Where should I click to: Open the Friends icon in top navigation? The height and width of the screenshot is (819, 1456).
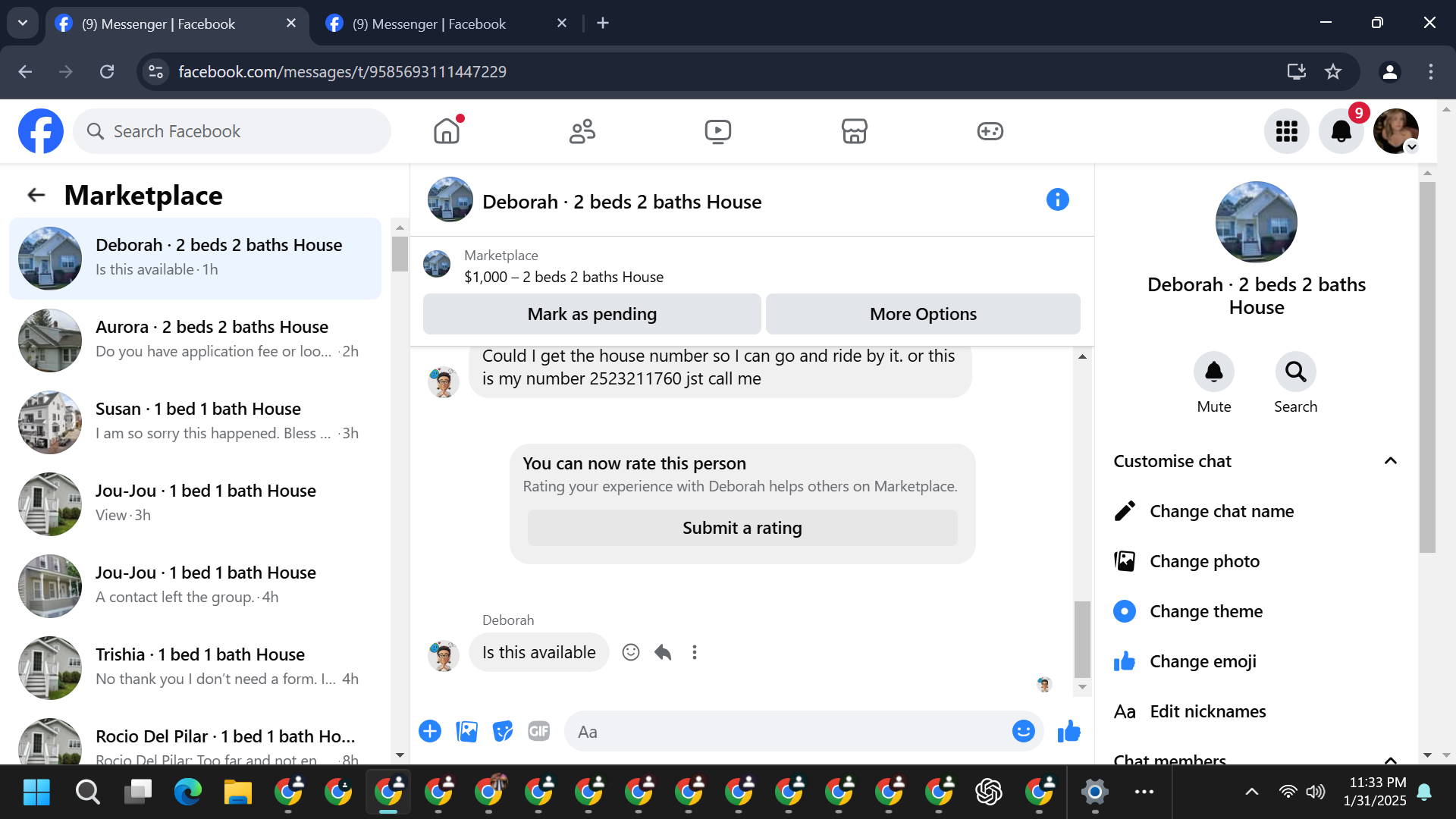(x=582, y=131)
